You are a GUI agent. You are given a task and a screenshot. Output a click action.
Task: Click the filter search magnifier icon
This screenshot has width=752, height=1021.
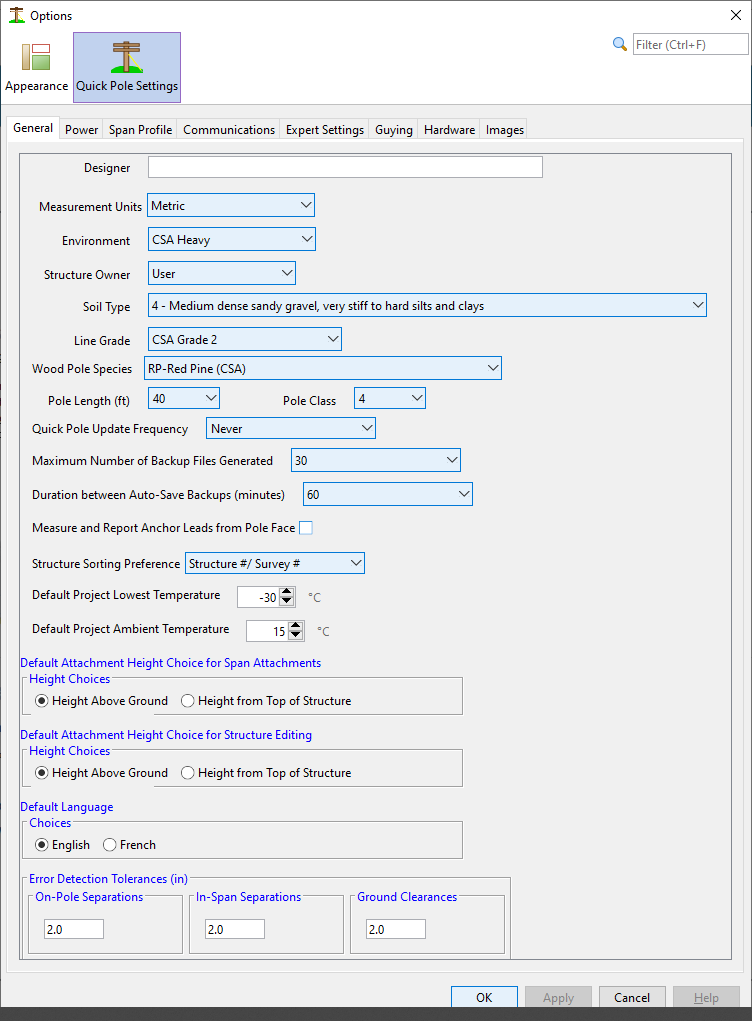619,44
